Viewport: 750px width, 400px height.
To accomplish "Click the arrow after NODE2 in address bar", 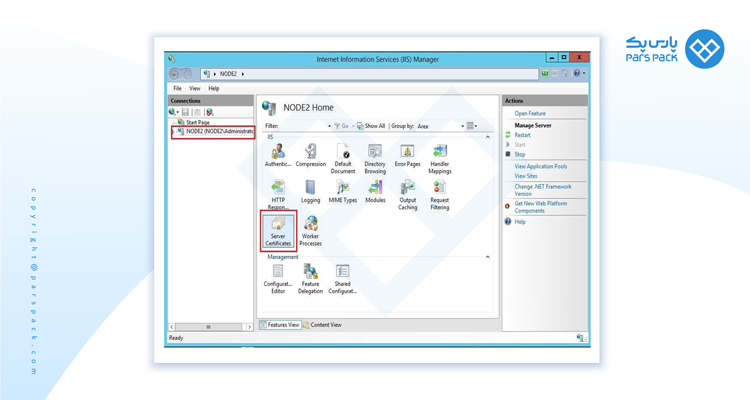I will point(243,74).
